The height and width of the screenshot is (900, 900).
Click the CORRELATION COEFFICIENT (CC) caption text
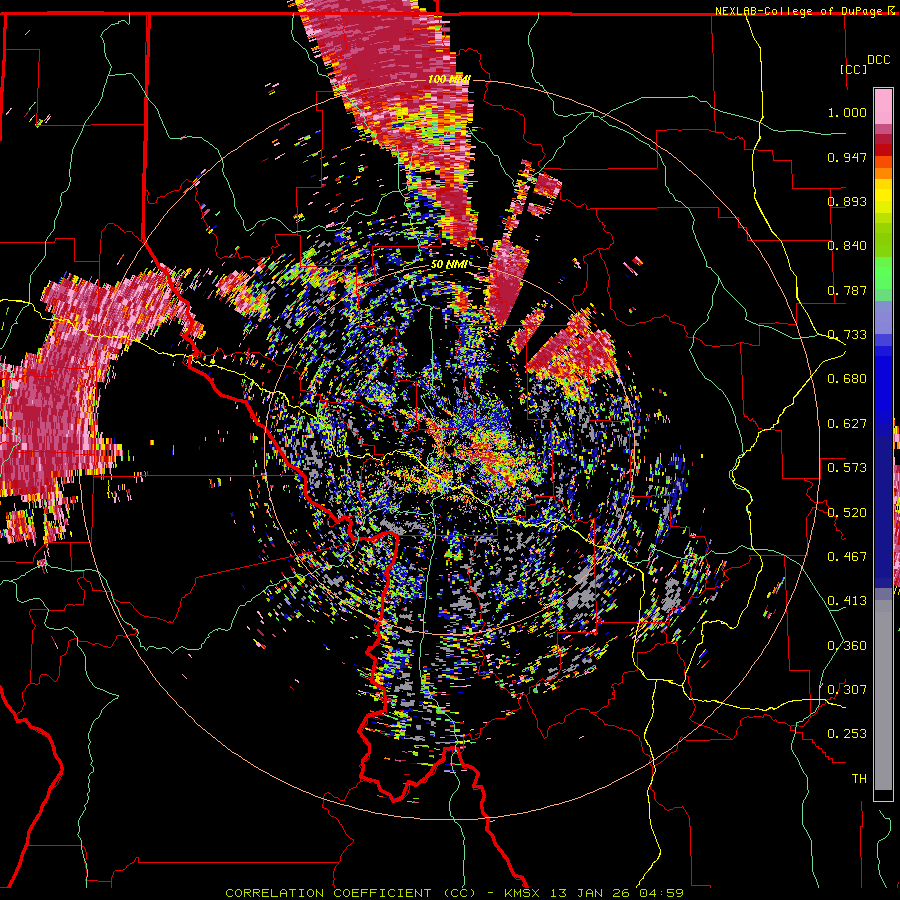351,893
